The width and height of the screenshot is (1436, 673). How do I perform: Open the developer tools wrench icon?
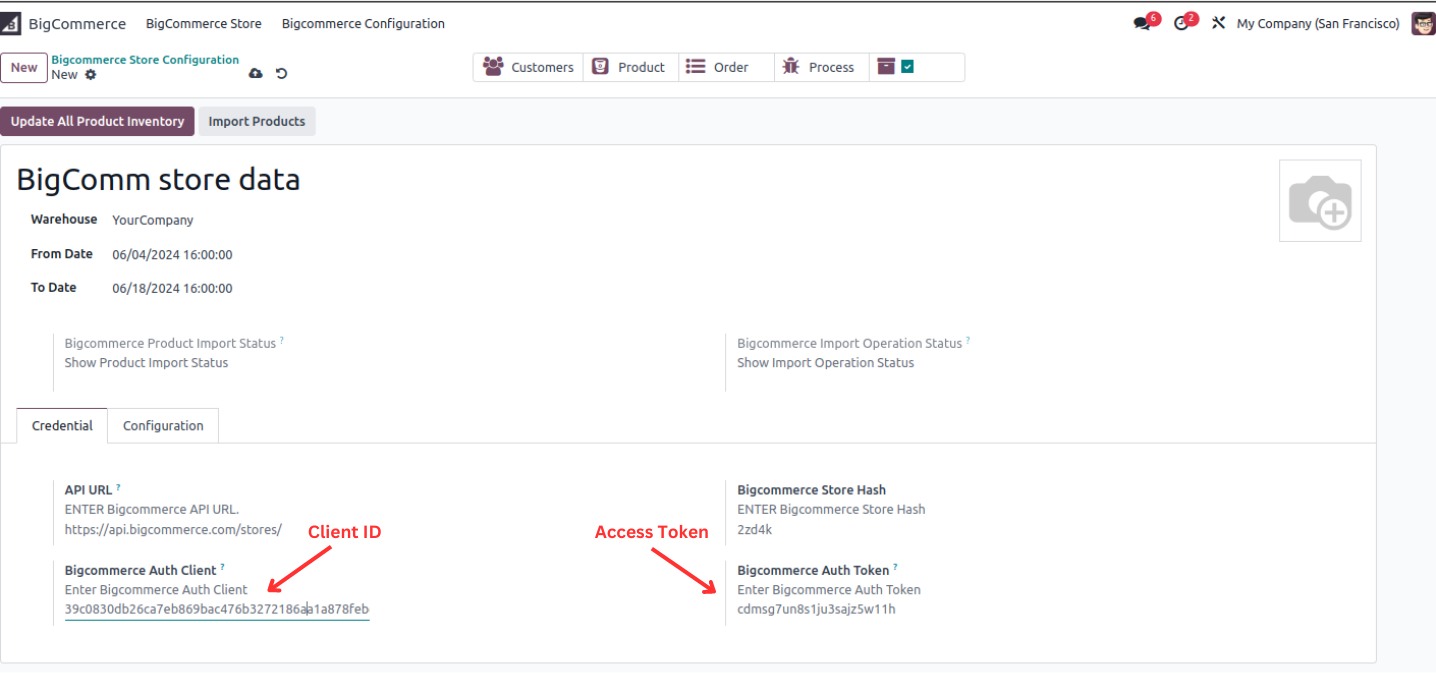pyautogui.click(x=1218, y=23)
